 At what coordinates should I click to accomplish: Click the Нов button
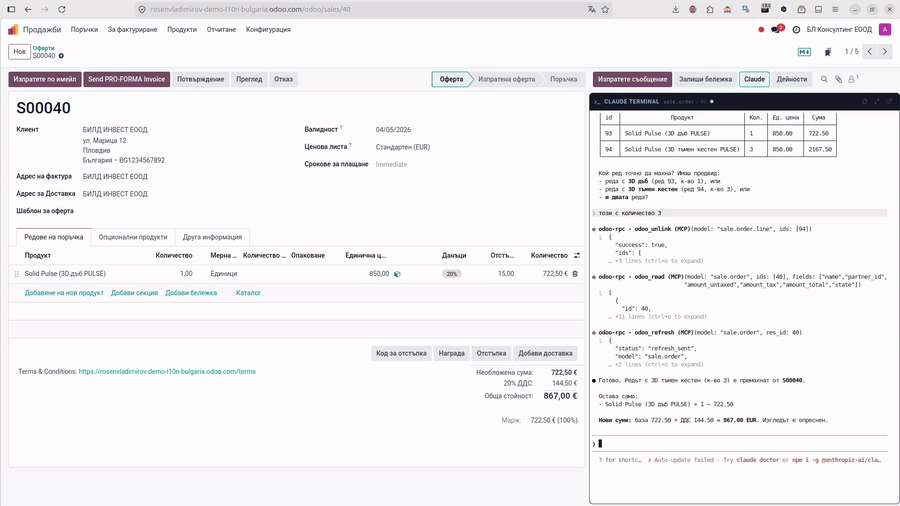click(x=20, y=52)
